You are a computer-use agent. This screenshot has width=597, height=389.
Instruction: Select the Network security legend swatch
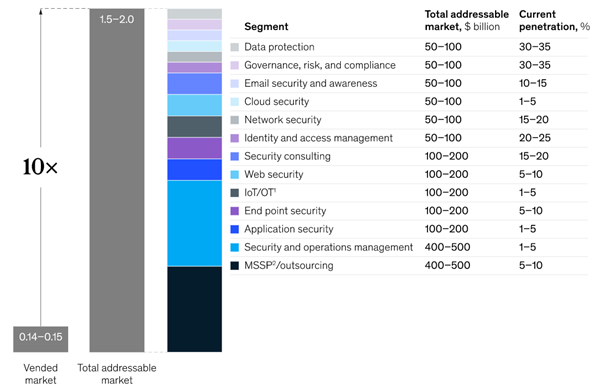pos(235,120)
